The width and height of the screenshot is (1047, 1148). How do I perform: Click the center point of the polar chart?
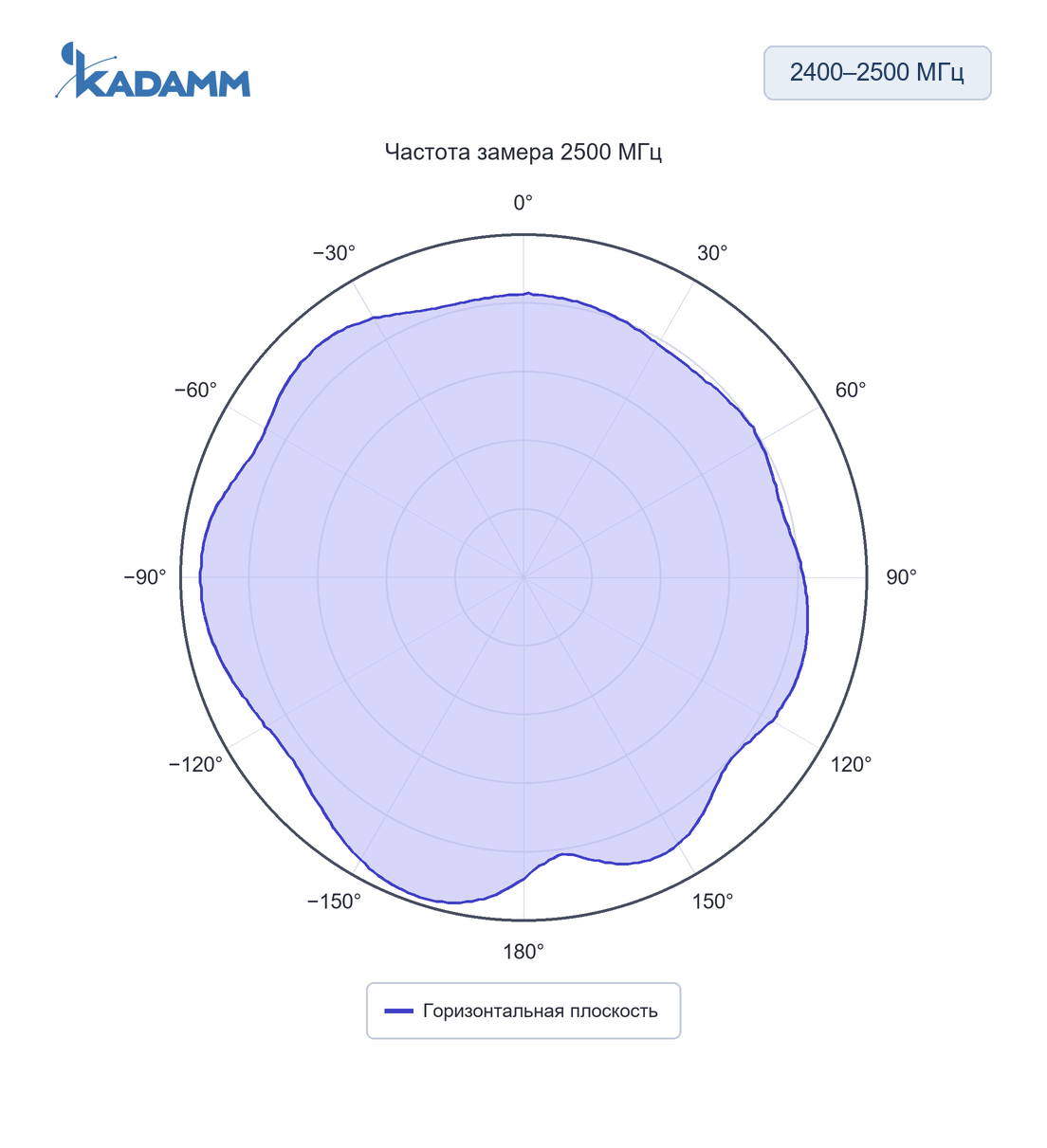[x=523, y=577]
